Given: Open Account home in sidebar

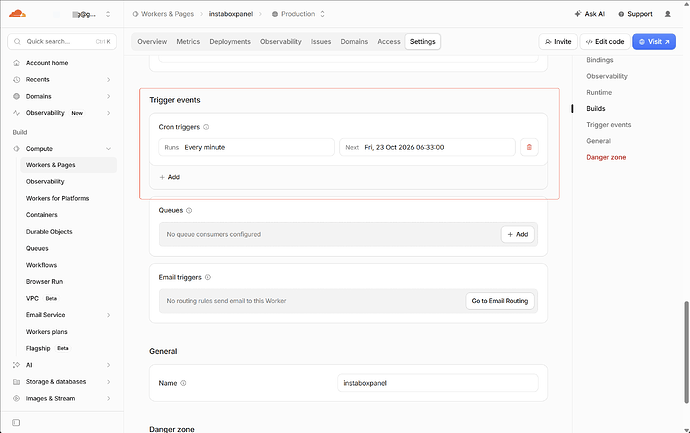Looking at the screenshot, I should point(47,63).
